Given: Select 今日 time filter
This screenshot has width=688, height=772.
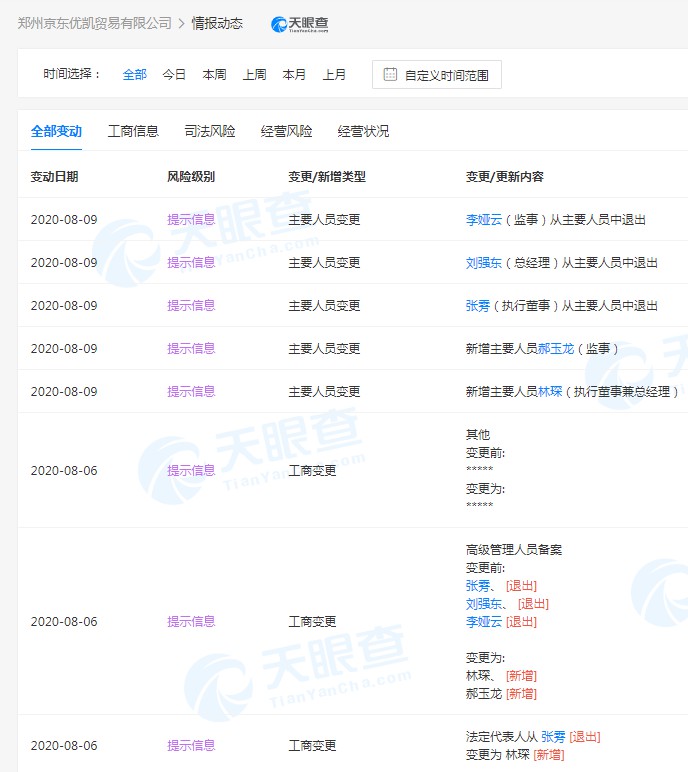Looking at the screenshot, I should 174,75.
